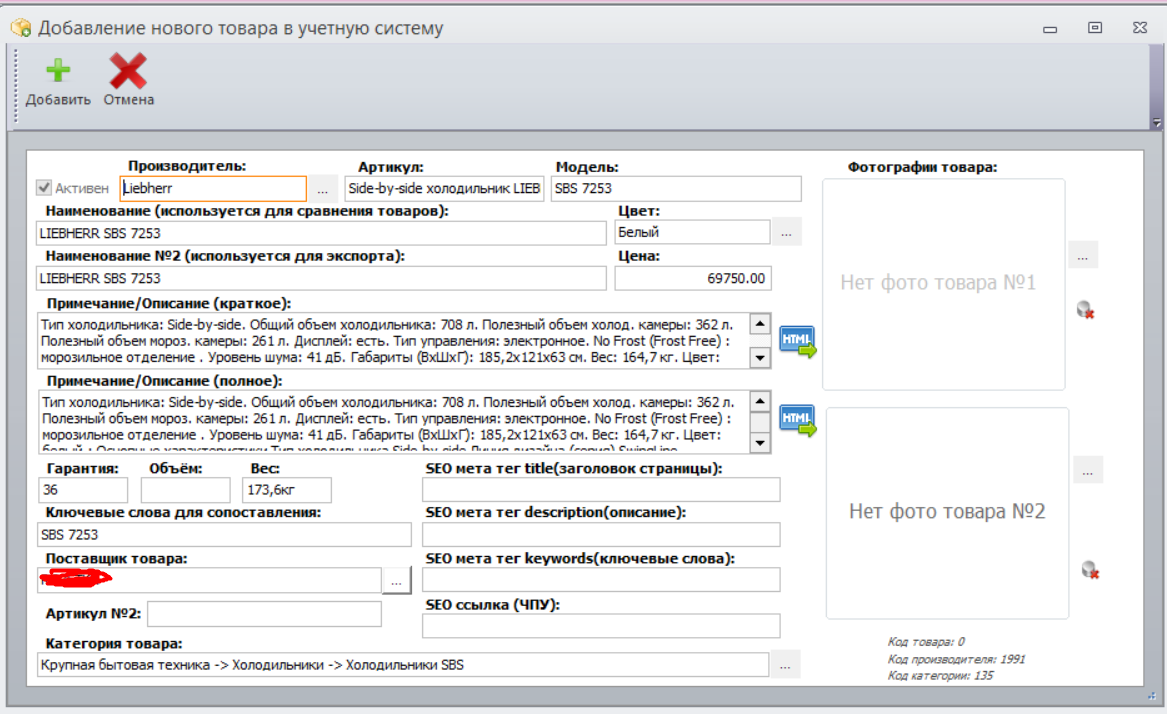This screenshot has height=714, width=1167.
Task: Click the empty Объём field
Action: pyautogui.click(x=185, y=490)
